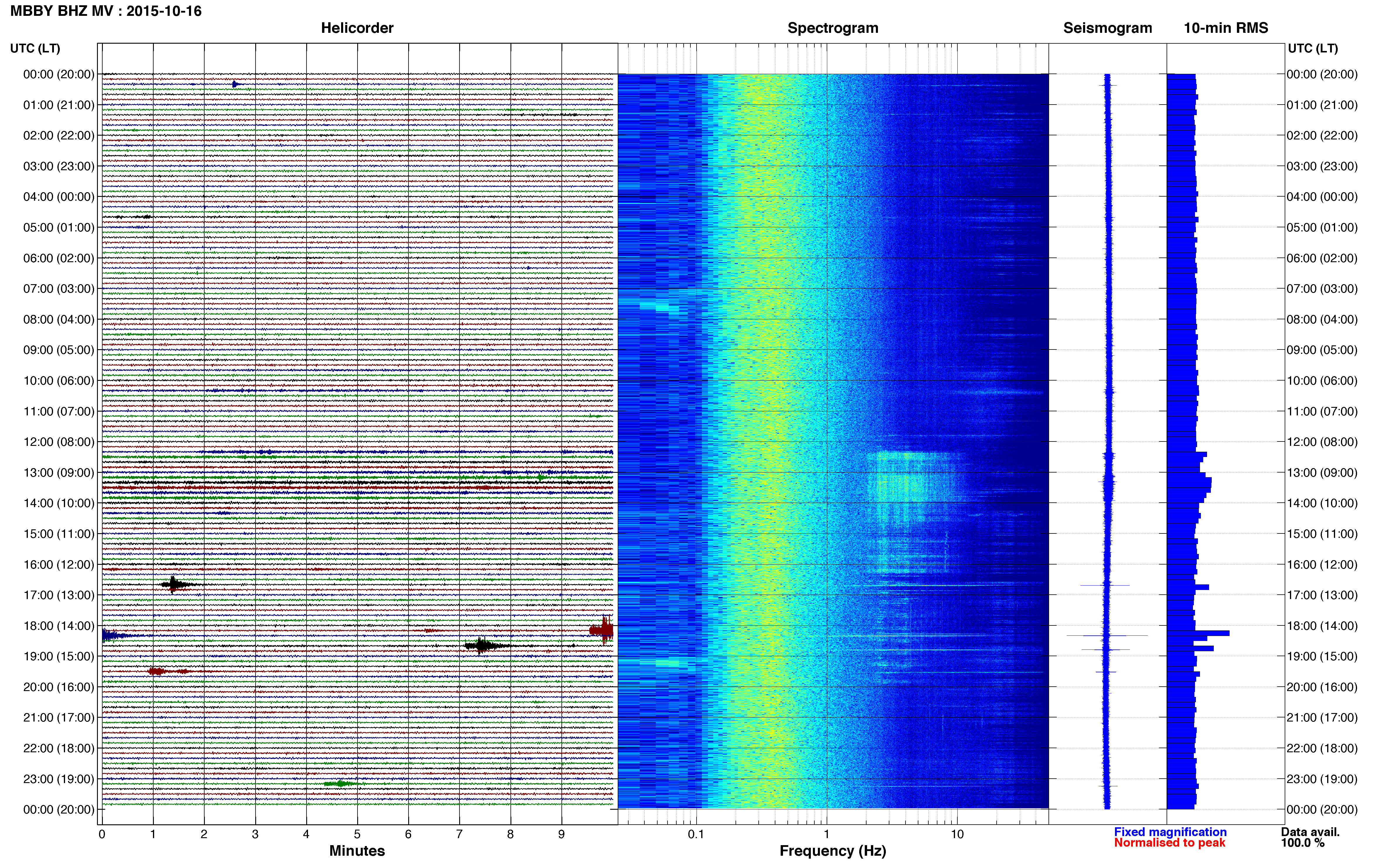Click the left '05:00 (01:00)' time label
This screenshot has width=1389, height=868.
pos(59,227)
